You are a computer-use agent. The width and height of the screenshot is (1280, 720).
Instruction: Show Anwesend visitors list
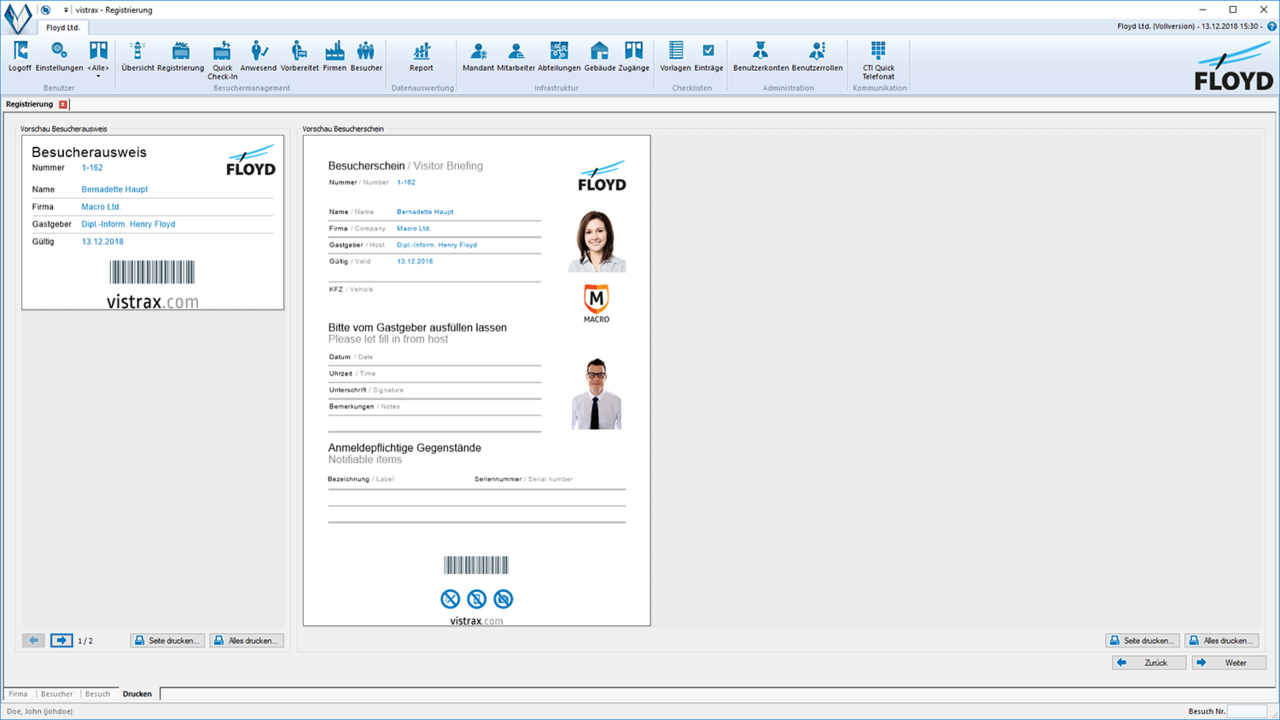point(258,56)
